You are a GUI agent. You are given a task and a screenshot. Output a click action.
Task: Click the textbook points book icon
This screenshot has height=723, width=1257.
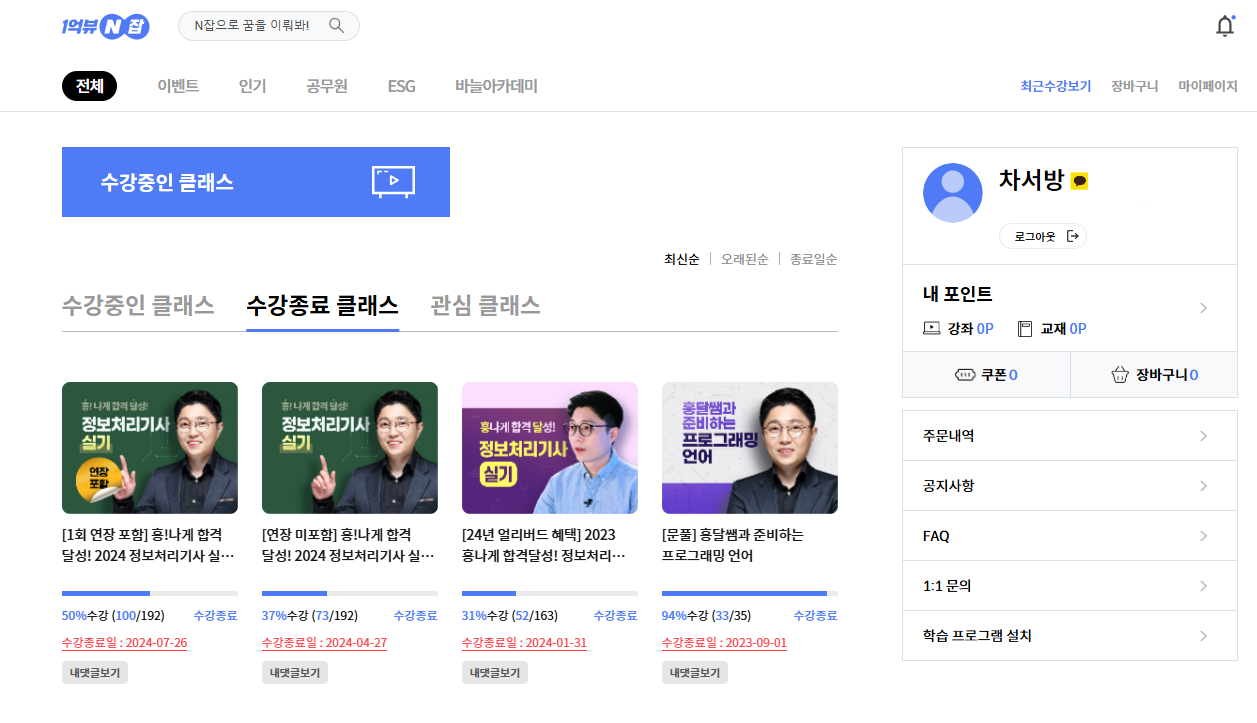coord(1024,328)
